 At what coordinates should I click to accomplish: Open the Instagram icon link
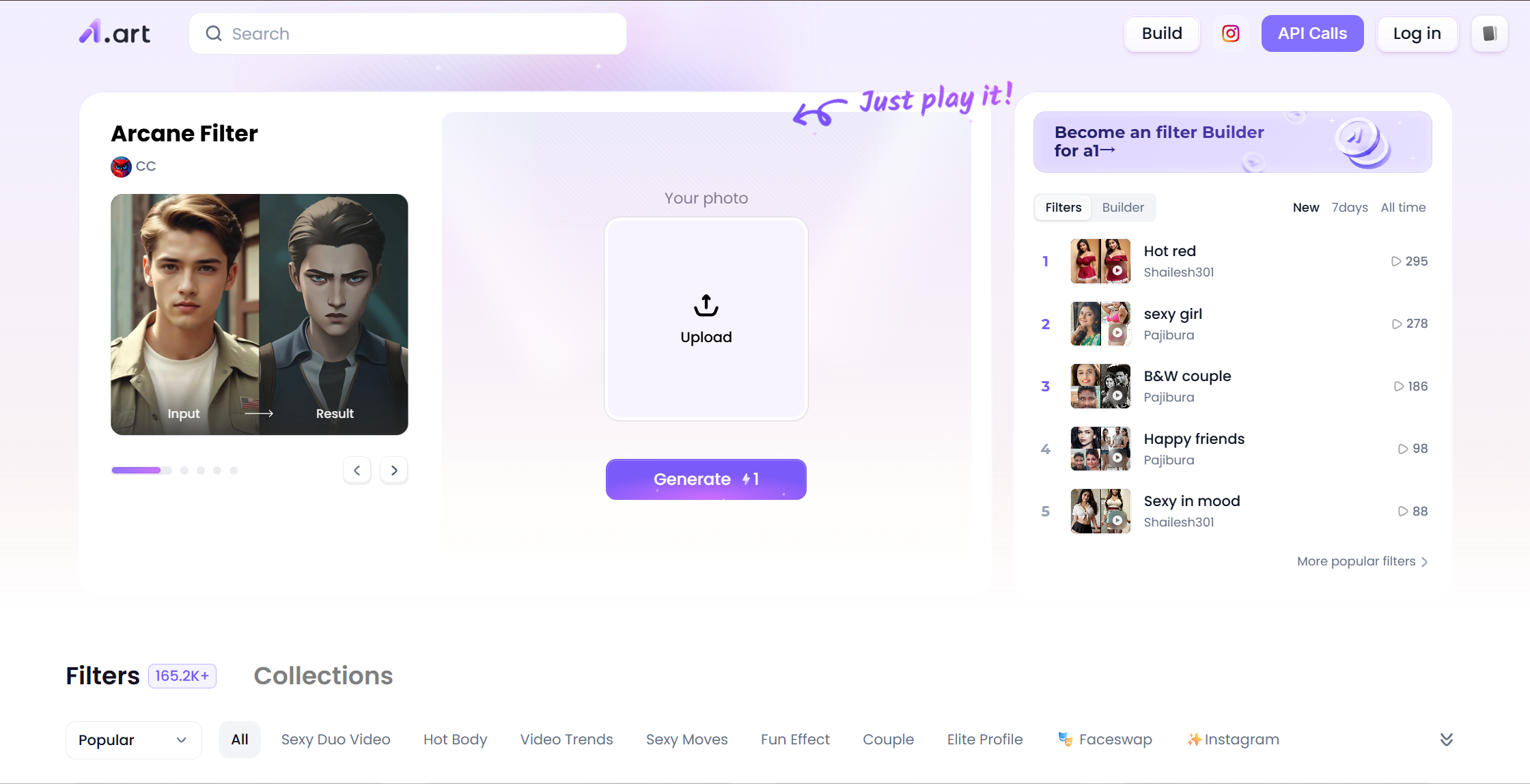(x=1230, y=33)
